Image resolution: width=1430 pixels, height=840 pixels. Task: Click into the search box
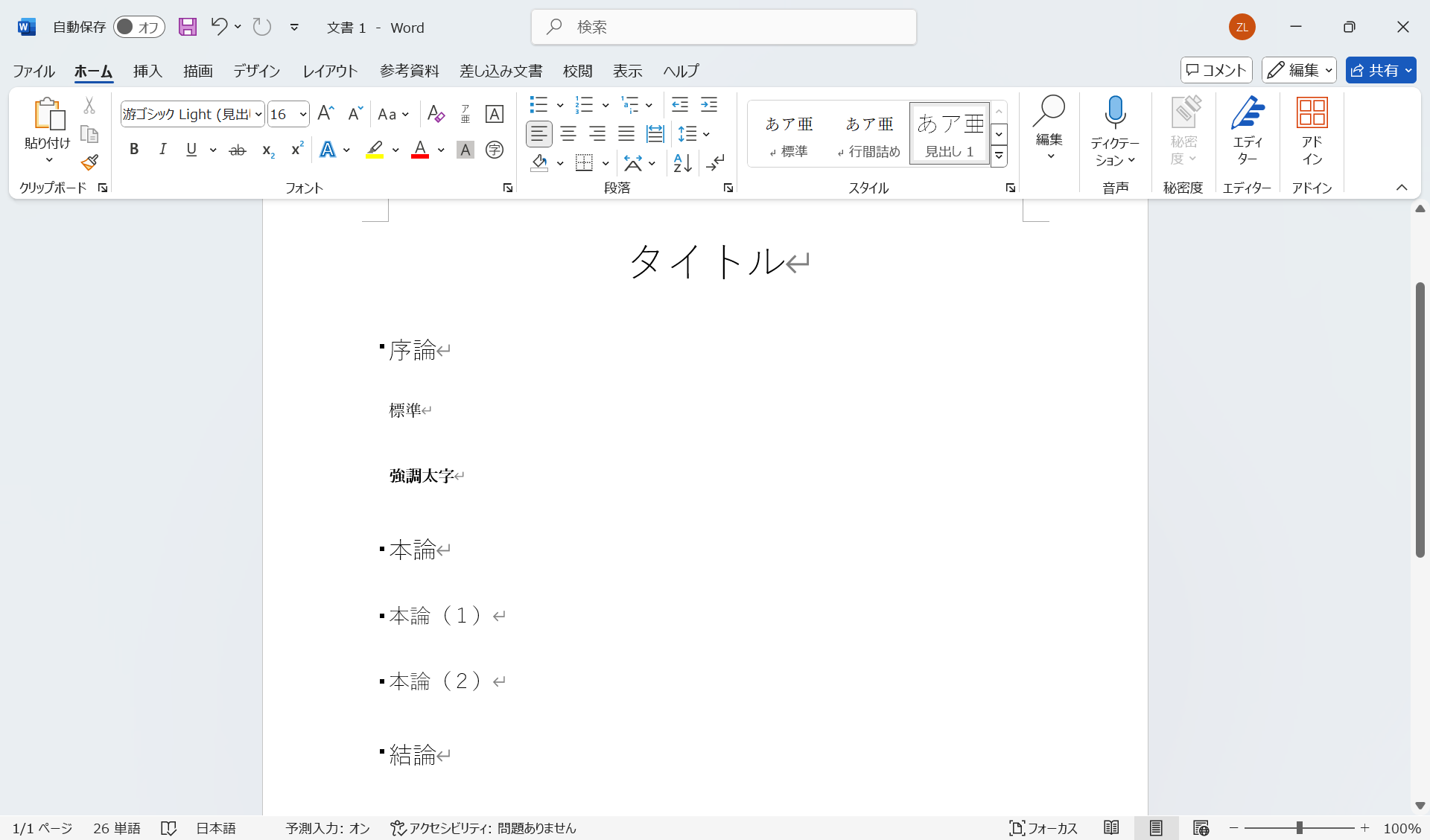722,28
